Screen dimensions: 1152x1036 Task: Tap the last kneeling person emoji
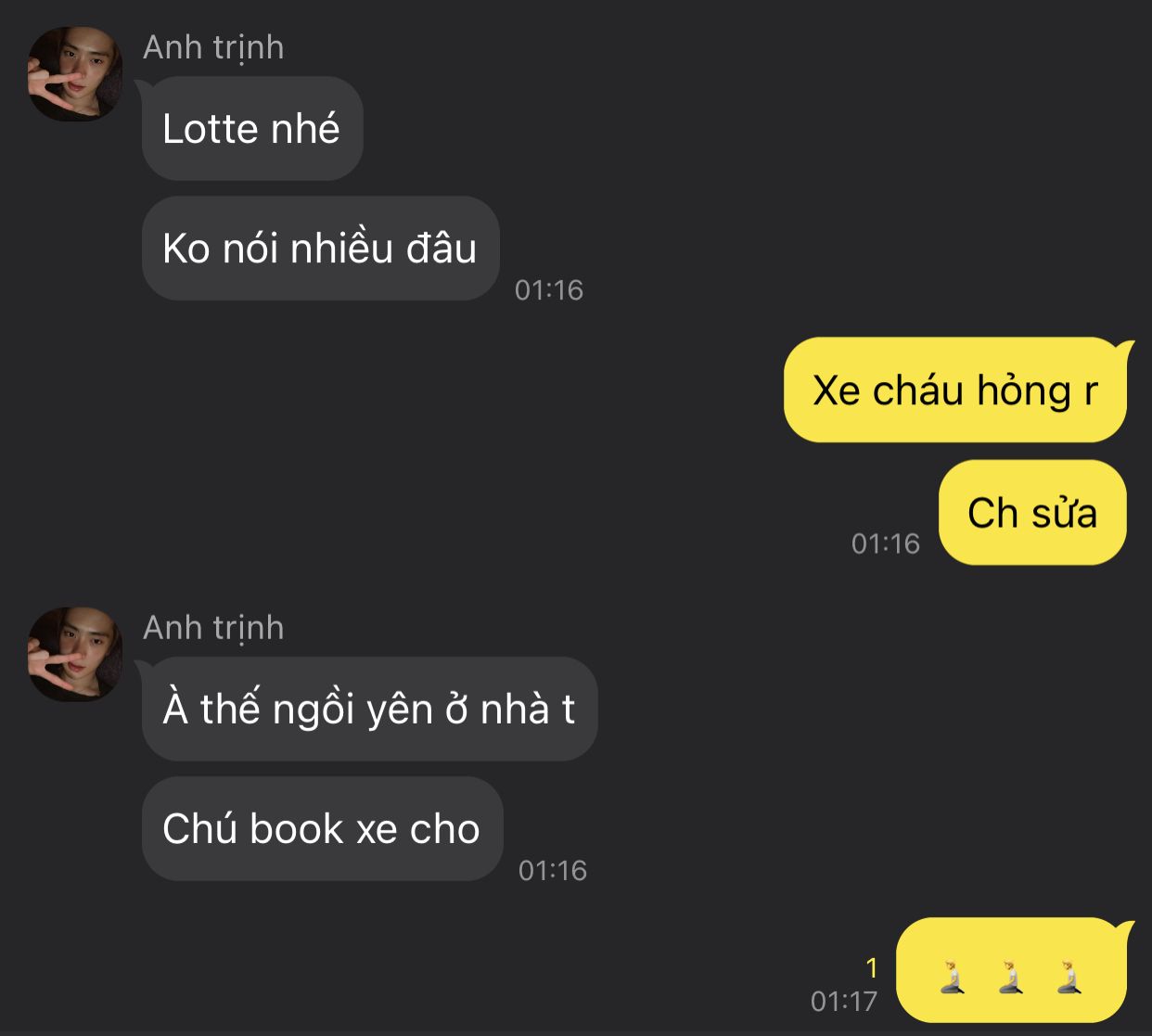click(x=1069, y=978)
